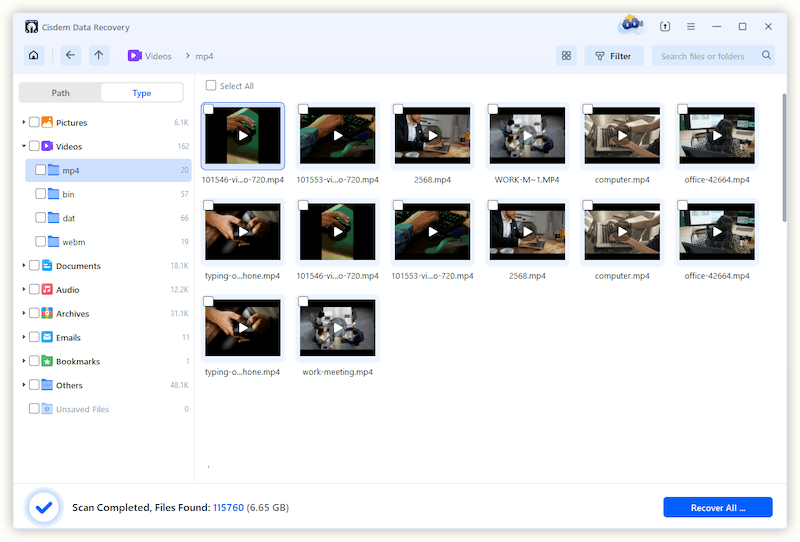Open the Filter button

pyautogui.click(x=614, y=56)
